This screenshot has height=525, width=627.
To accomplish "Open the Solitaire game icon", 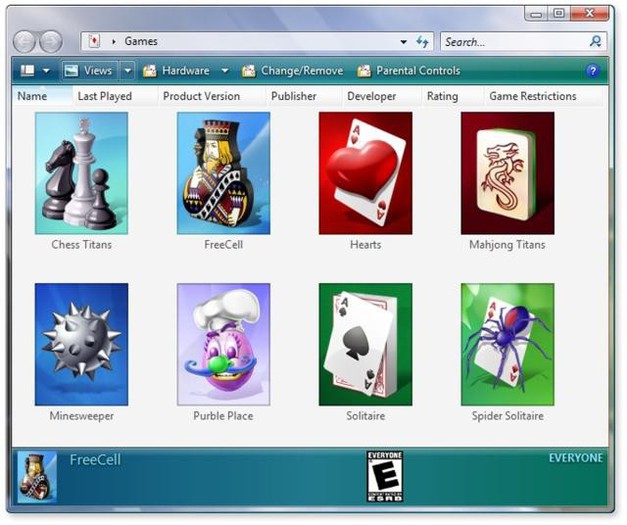I will pos(365,344).
